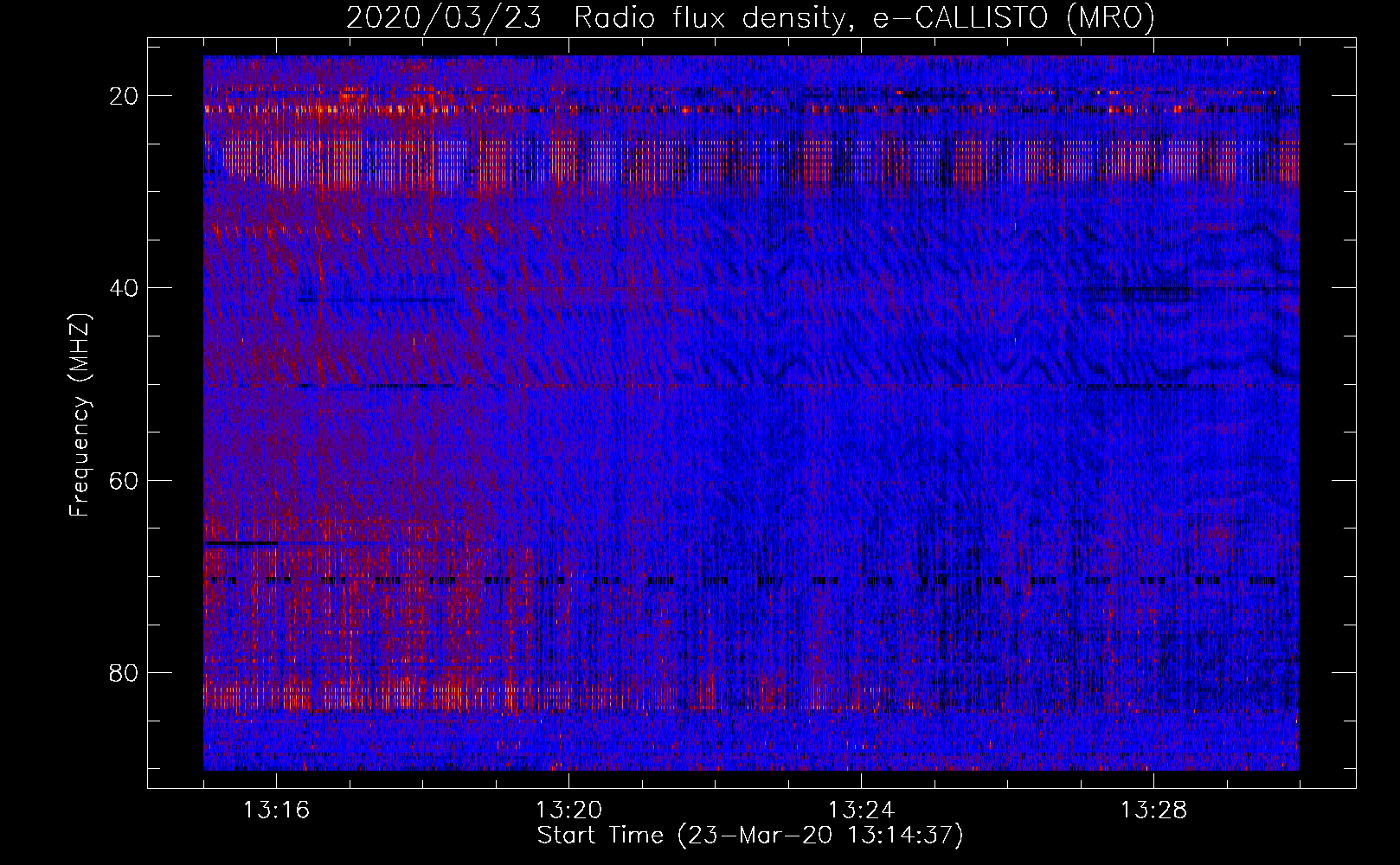Click the short black line near 67 MHz at left edge
1400x865 pixels.
(240, 543)
